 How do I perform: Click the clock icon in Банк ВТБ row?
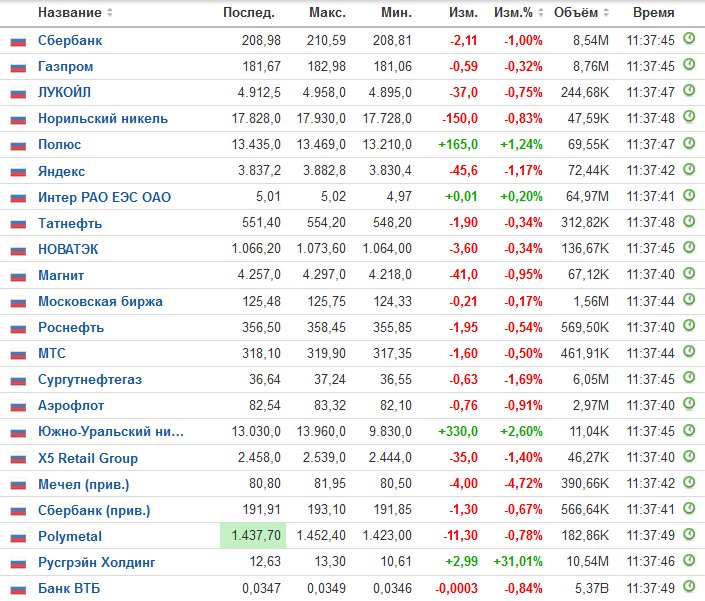(x=689, y=586)
